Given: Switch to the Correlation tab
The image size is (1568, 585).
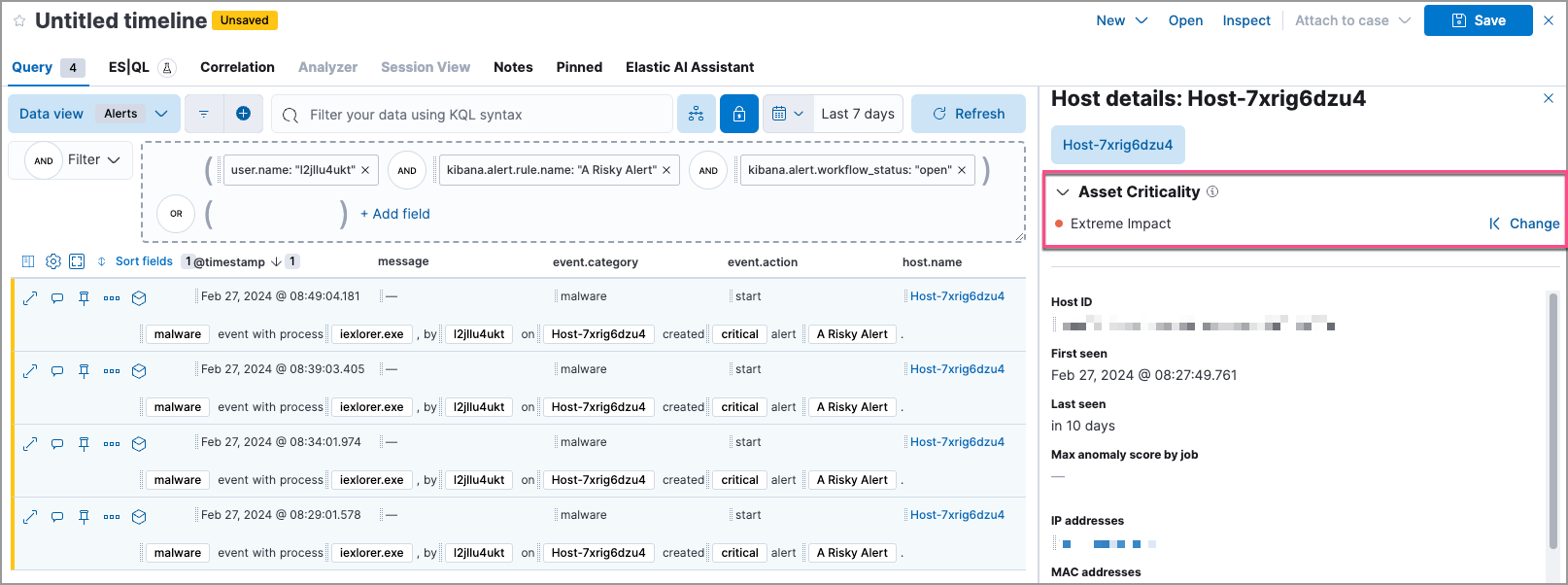Looking at the screenshot, I should pos(237,67).
